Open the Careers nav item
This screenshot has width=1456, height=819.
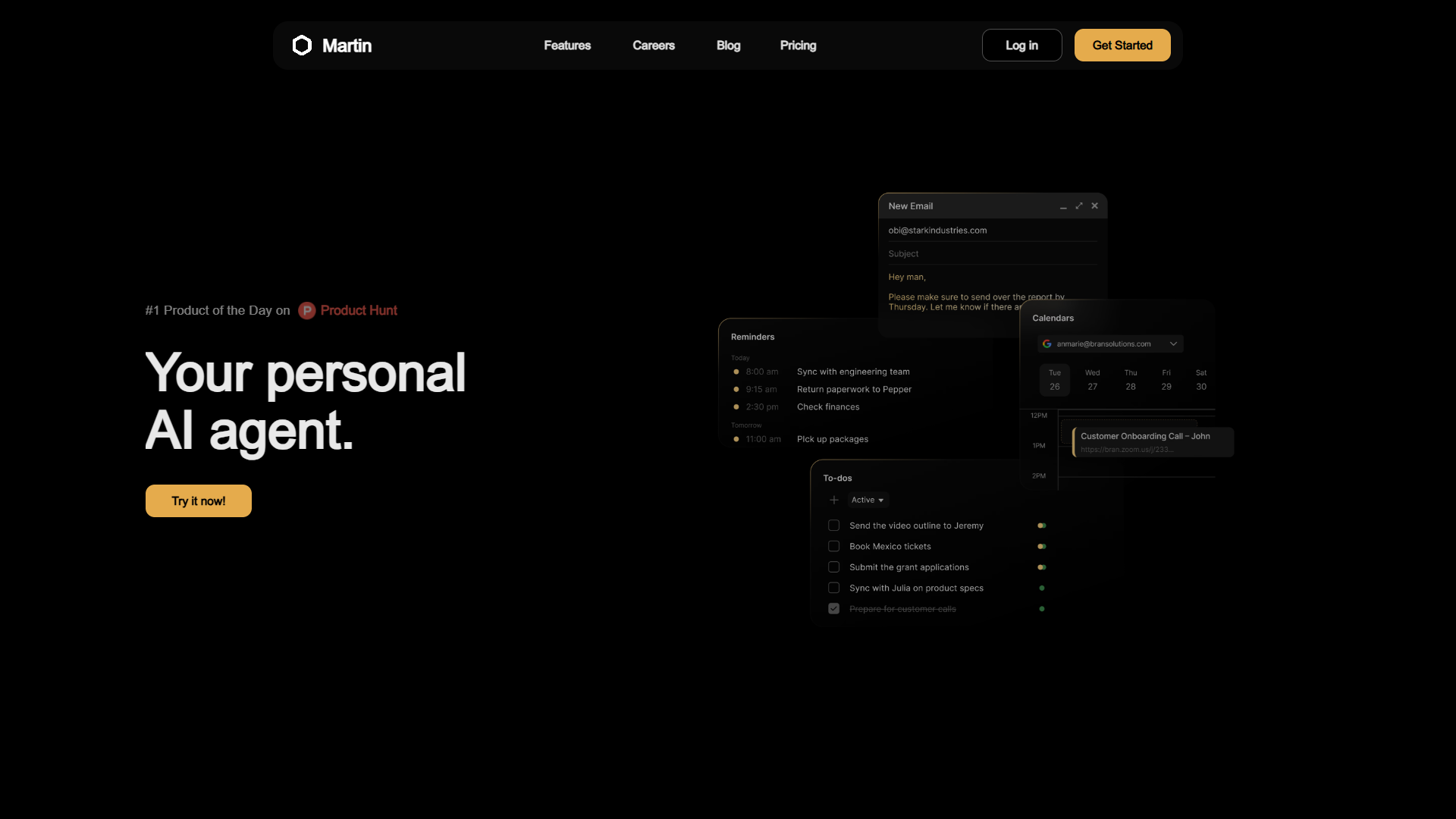[x=654, y=45]
